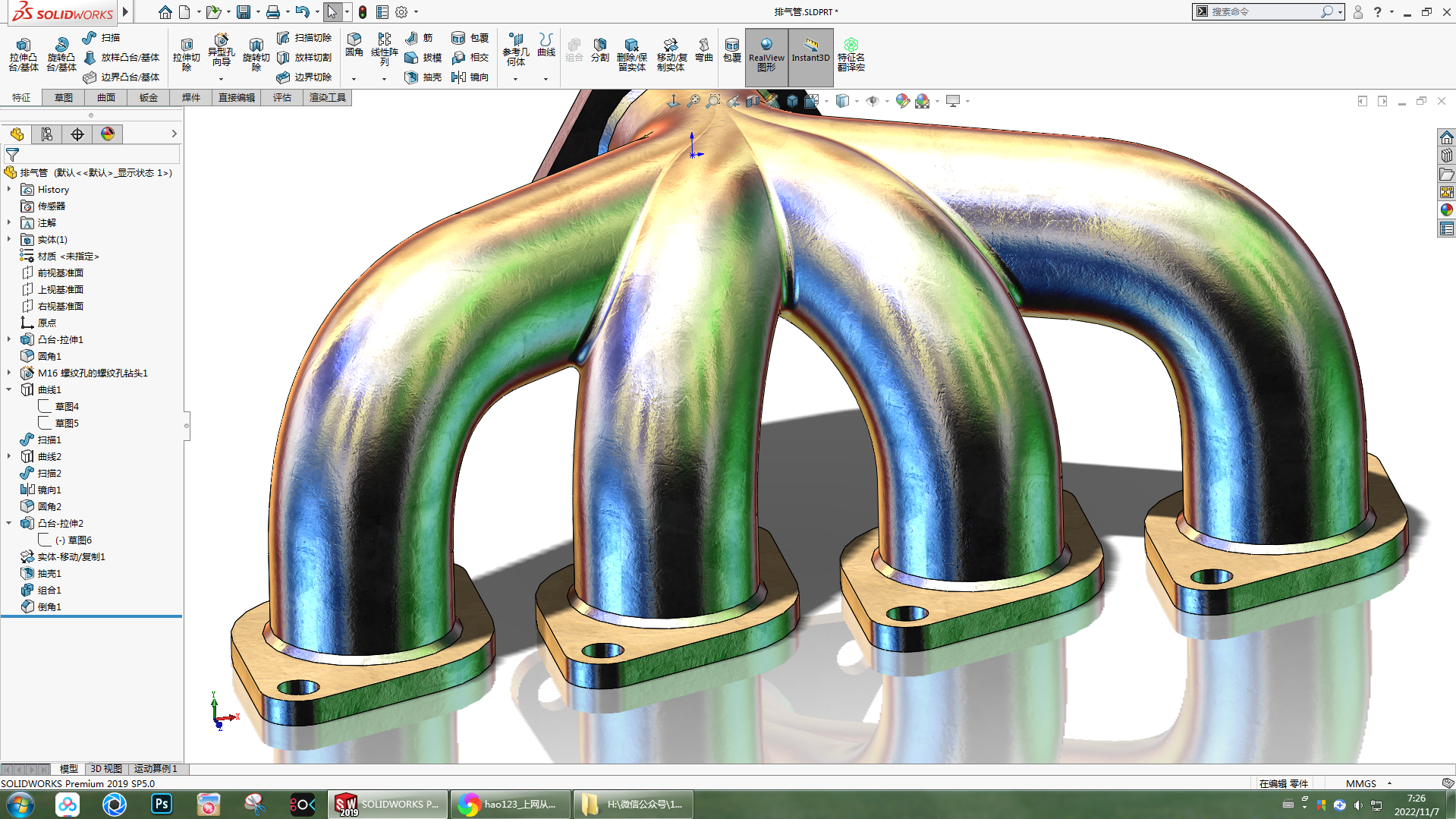Click the Split (分割) tool
This screenshot has height=819, width=1456.
pos(600,50)
